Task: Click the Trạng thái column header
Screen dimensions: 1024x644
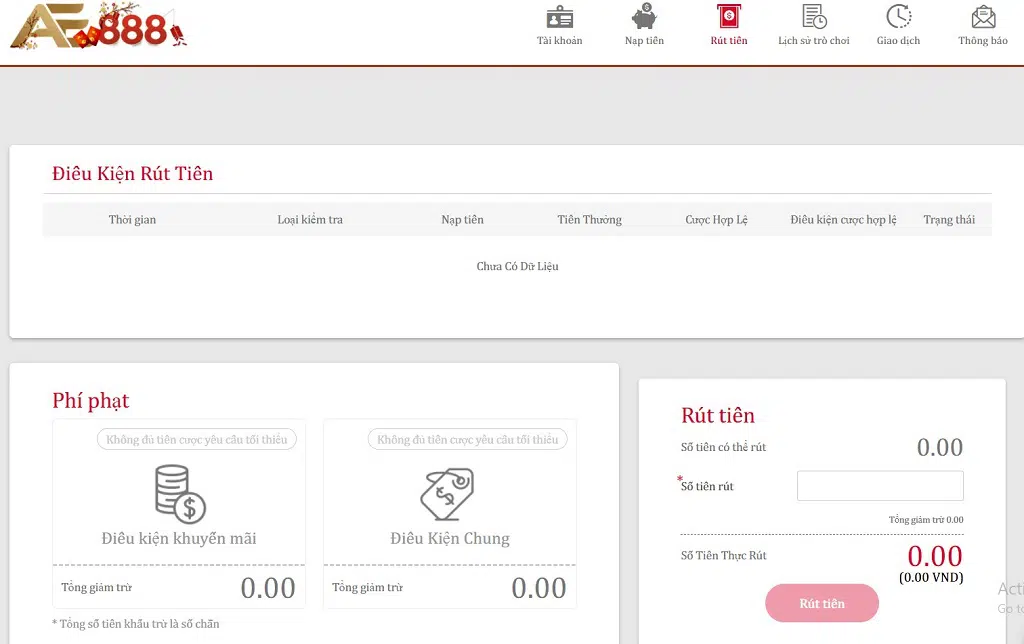Action: pos(949,220)
